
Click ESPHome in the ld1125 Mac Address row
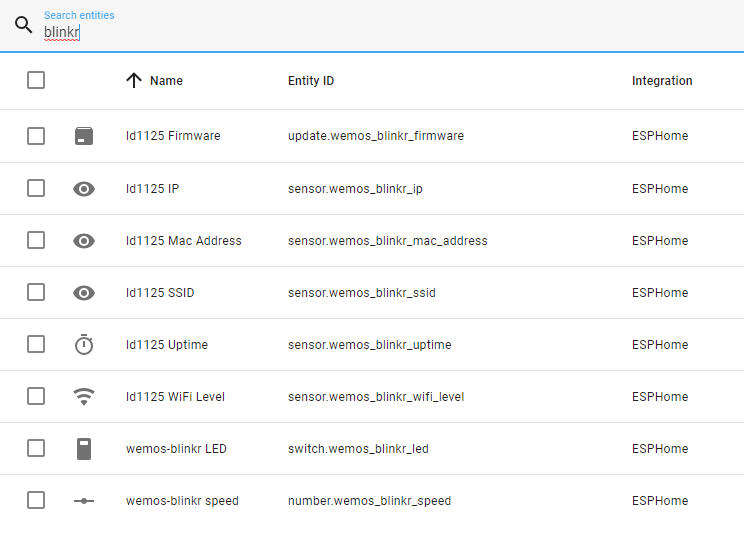[660, 241]
